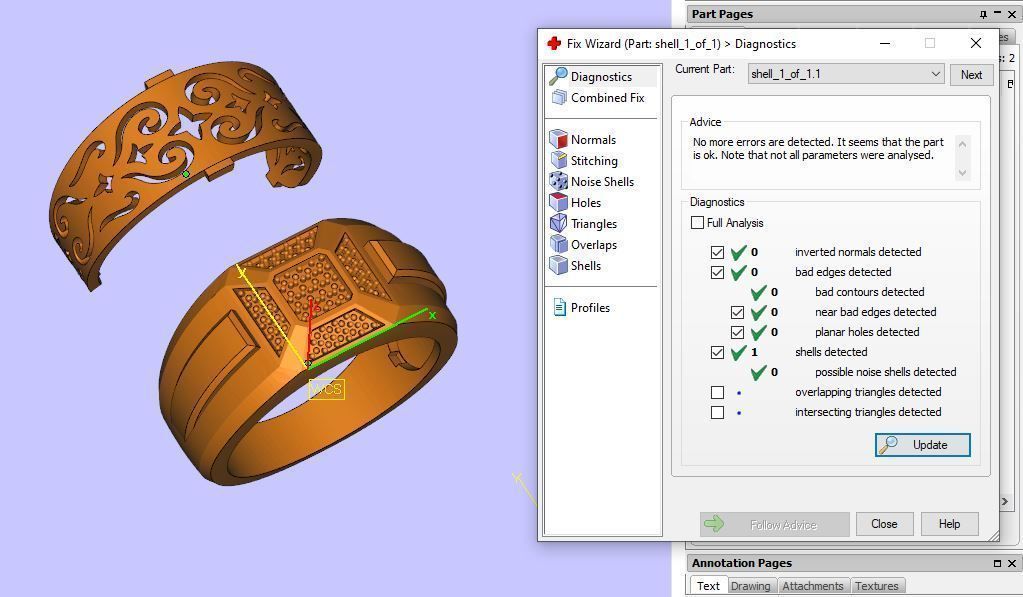Open the Overlaps fix page
Image resolution: width=1023 pixels, height=597 pixels.
(594, 244)
